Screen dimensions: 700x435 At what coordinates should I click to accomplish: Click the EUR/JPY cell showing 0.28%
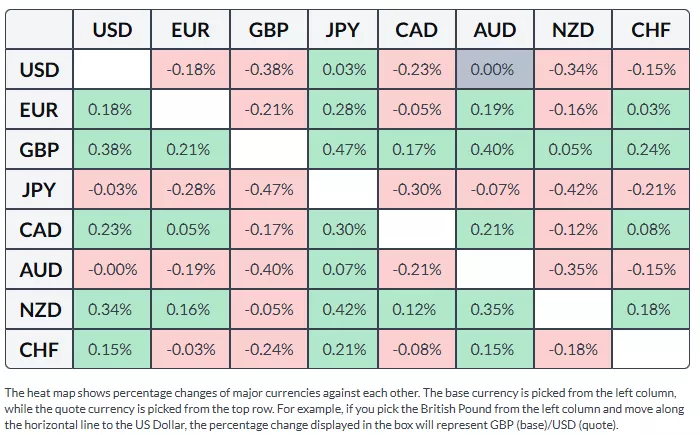coord(343,110)
